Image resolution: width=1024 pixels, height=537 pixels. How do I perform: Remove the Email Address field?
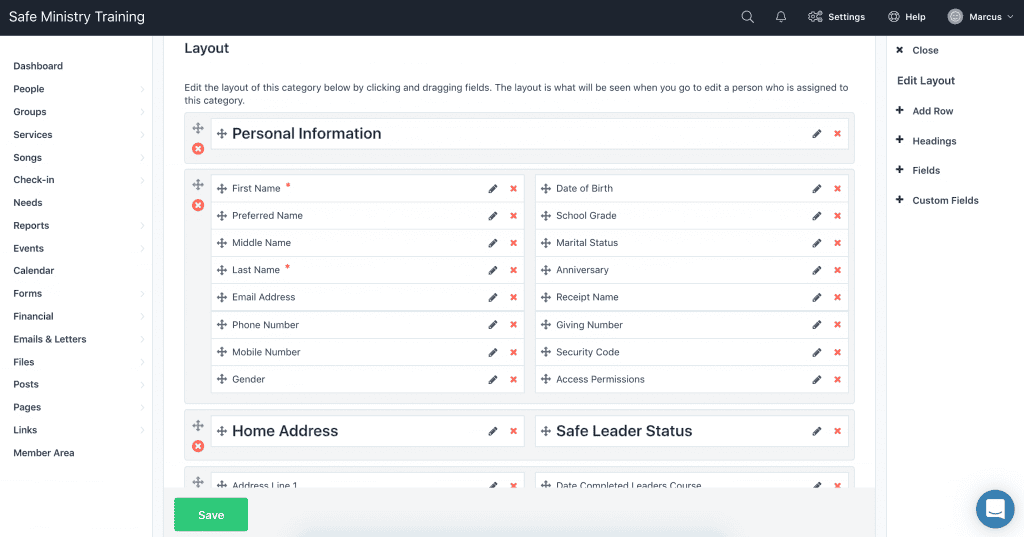[x=513, y=297]
